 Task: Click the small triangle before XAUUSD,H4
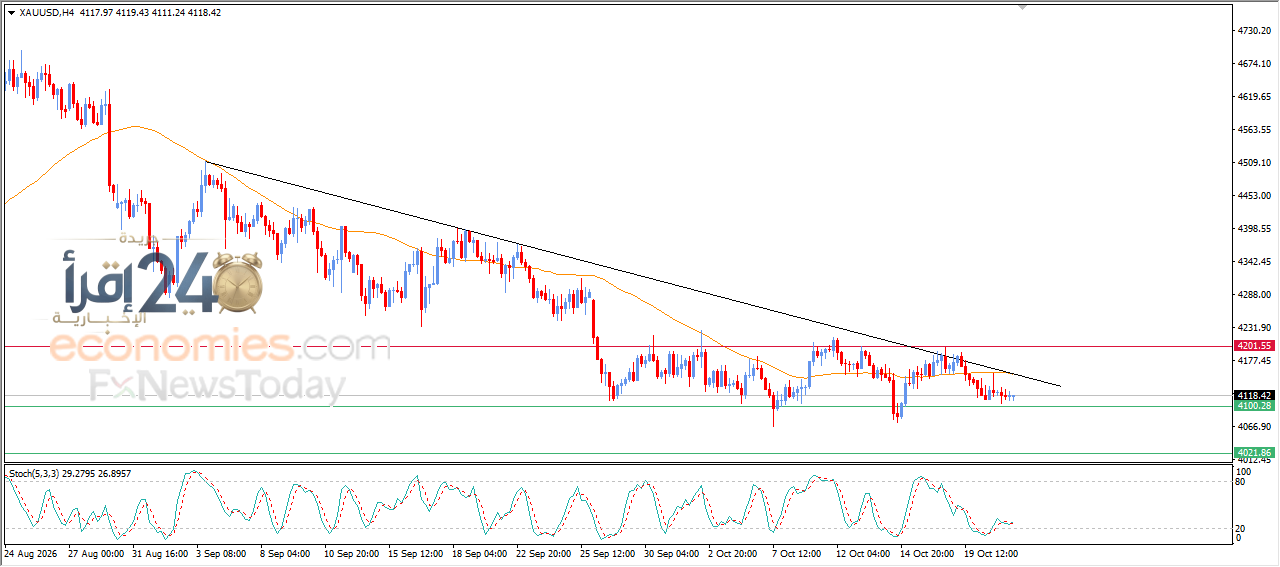(x=11, y=13)
